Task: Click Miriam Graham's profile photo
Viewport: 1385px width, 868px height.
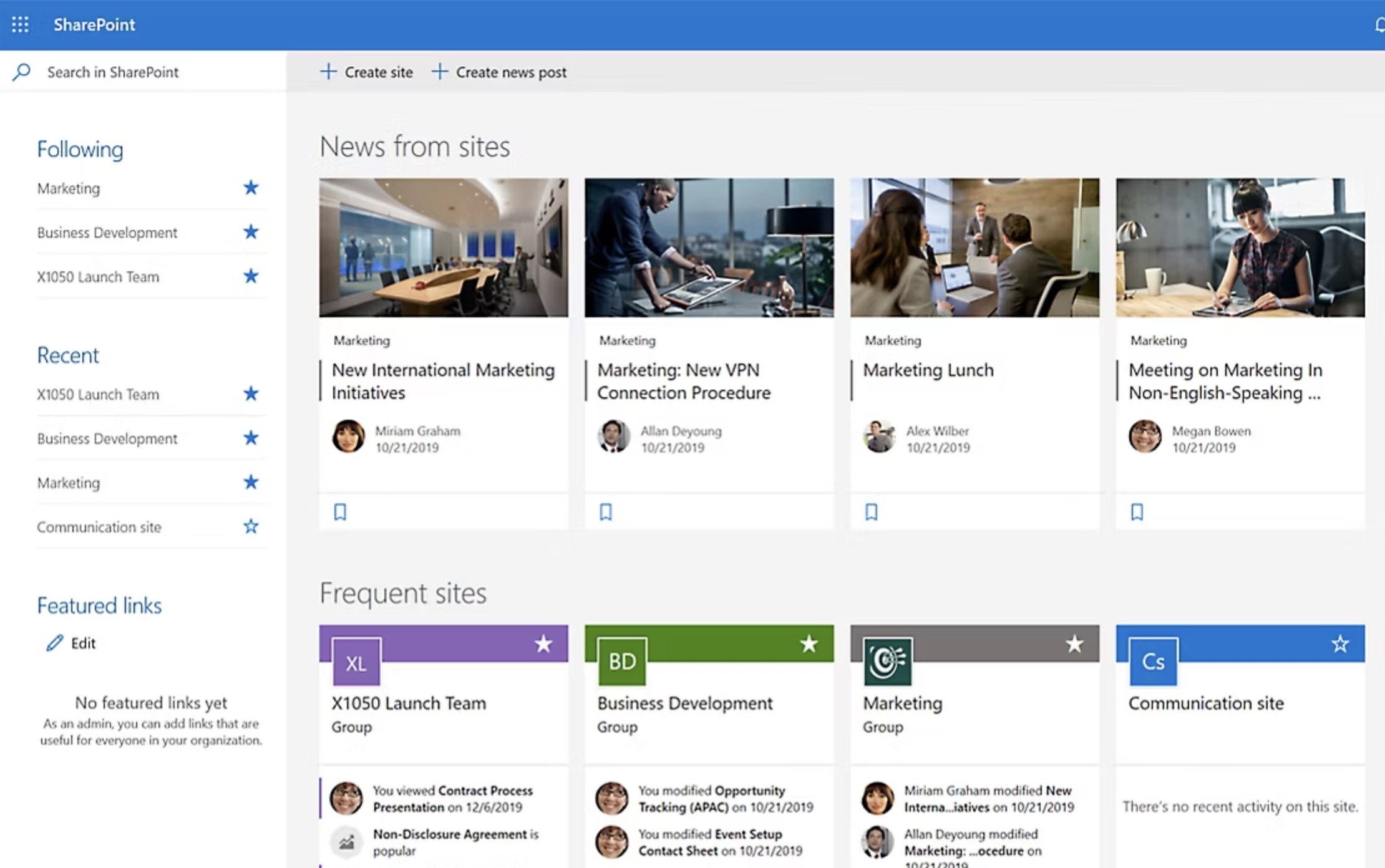Action: (x=348, y=437)
